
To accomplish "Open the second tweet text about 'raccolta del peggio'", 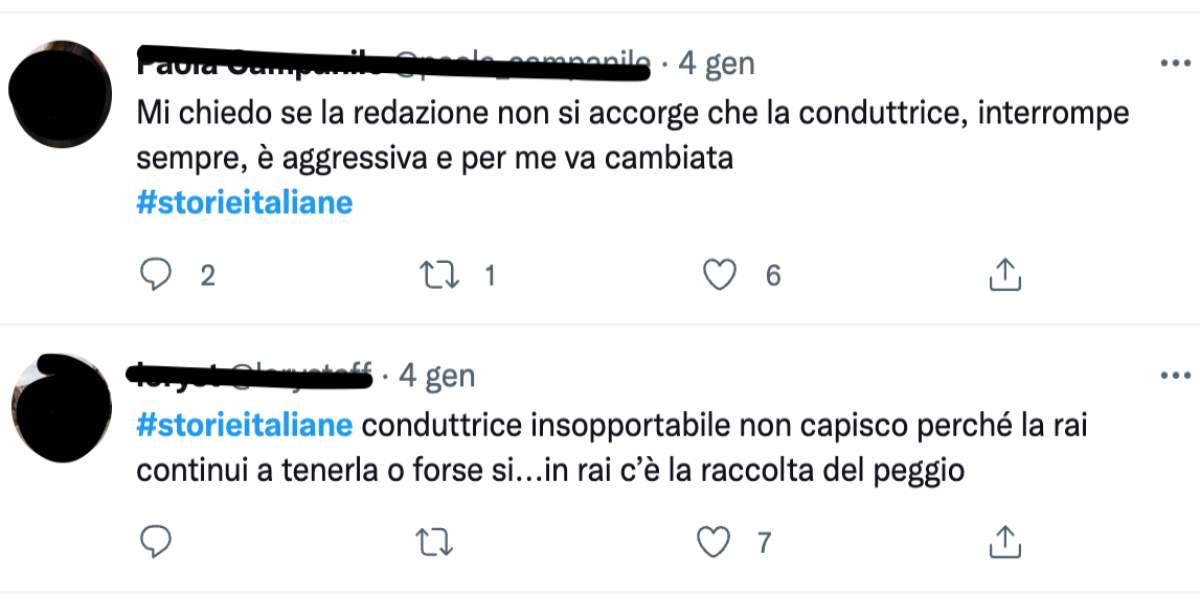I will point(550,469).
